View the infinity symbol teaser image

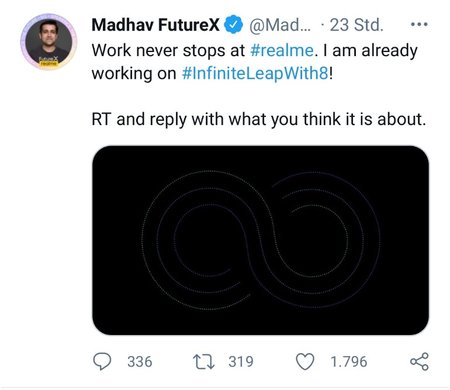pyautogui.click(x=260, y=240)
